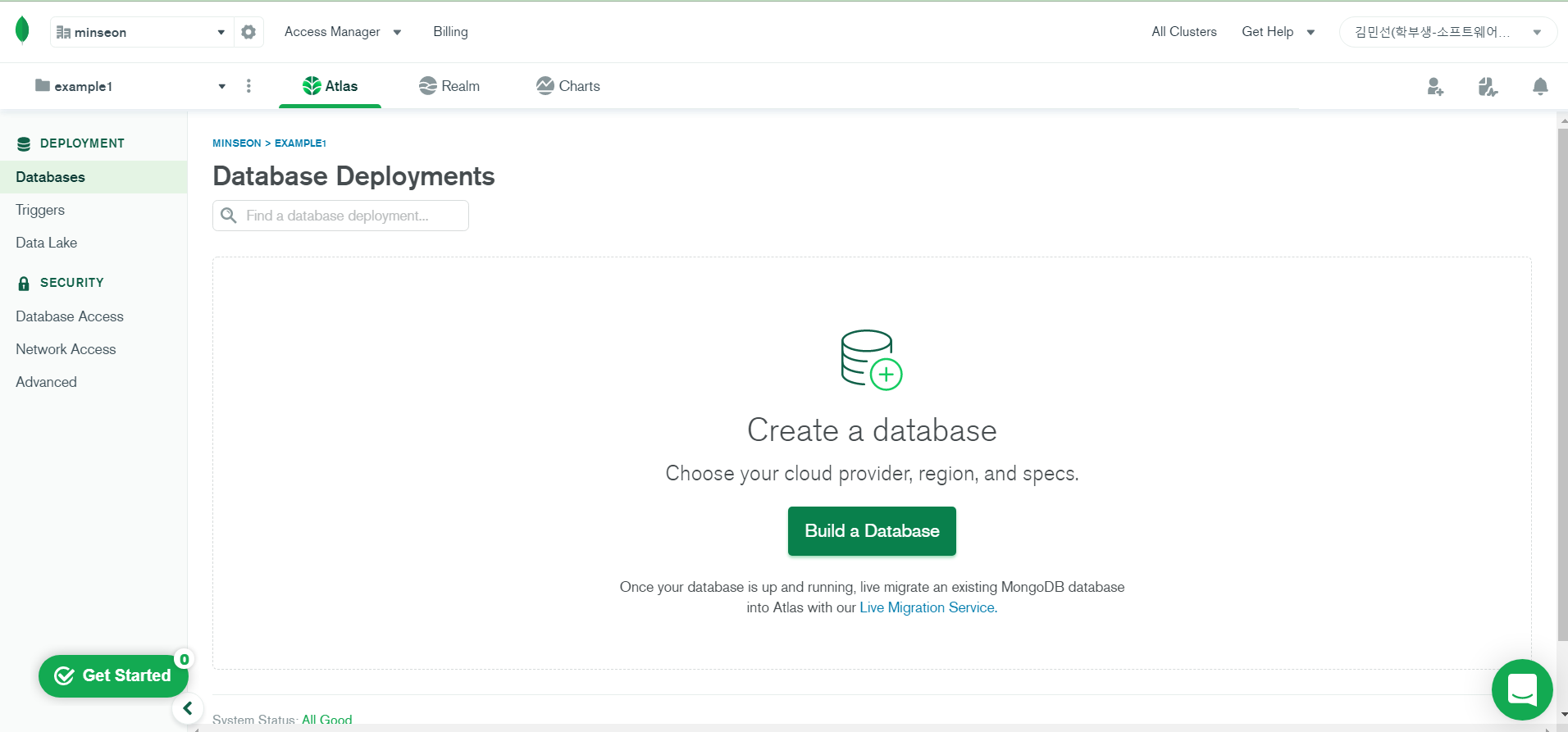This screenshot has width=1568, height=732.
Task: Open the user account dropdown
Action: click(x=1447, y=32)
